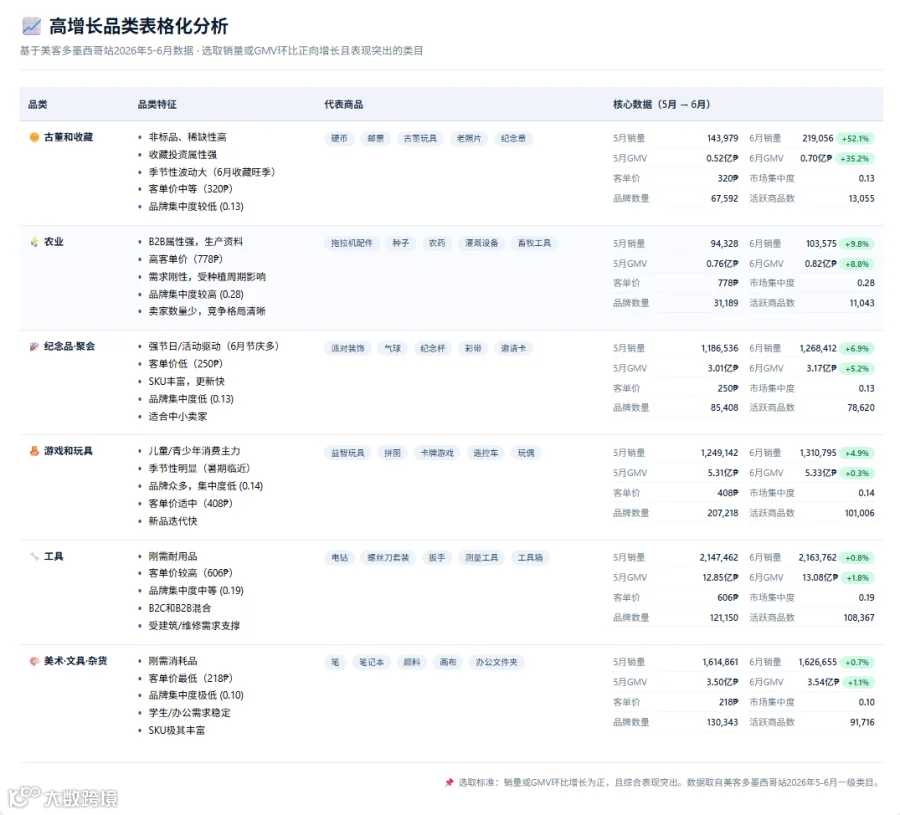
Task: Select the 拼图 tag
Action: click(x=393, y=453)
